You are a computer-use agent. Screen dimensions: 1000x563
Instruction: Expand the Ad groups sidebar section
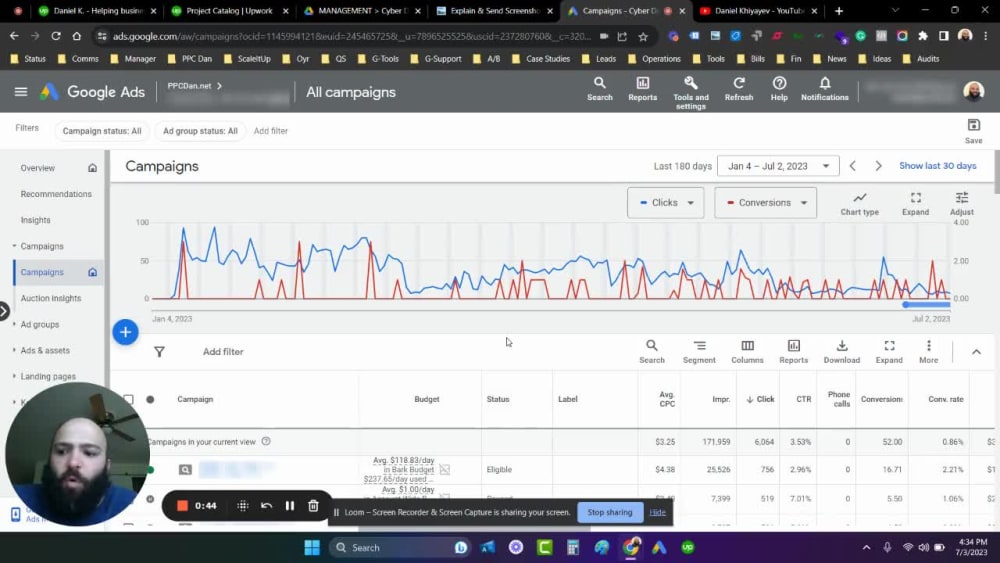[x=14, y=324]
